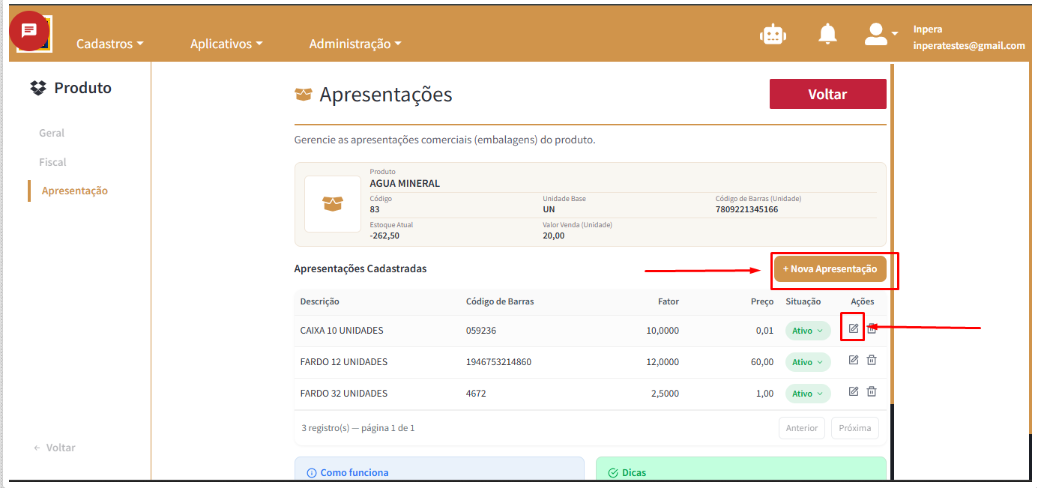This screenshot has width=1037, height=488.
Task: Click barcode 4672 cell
Action: [476, 393]
